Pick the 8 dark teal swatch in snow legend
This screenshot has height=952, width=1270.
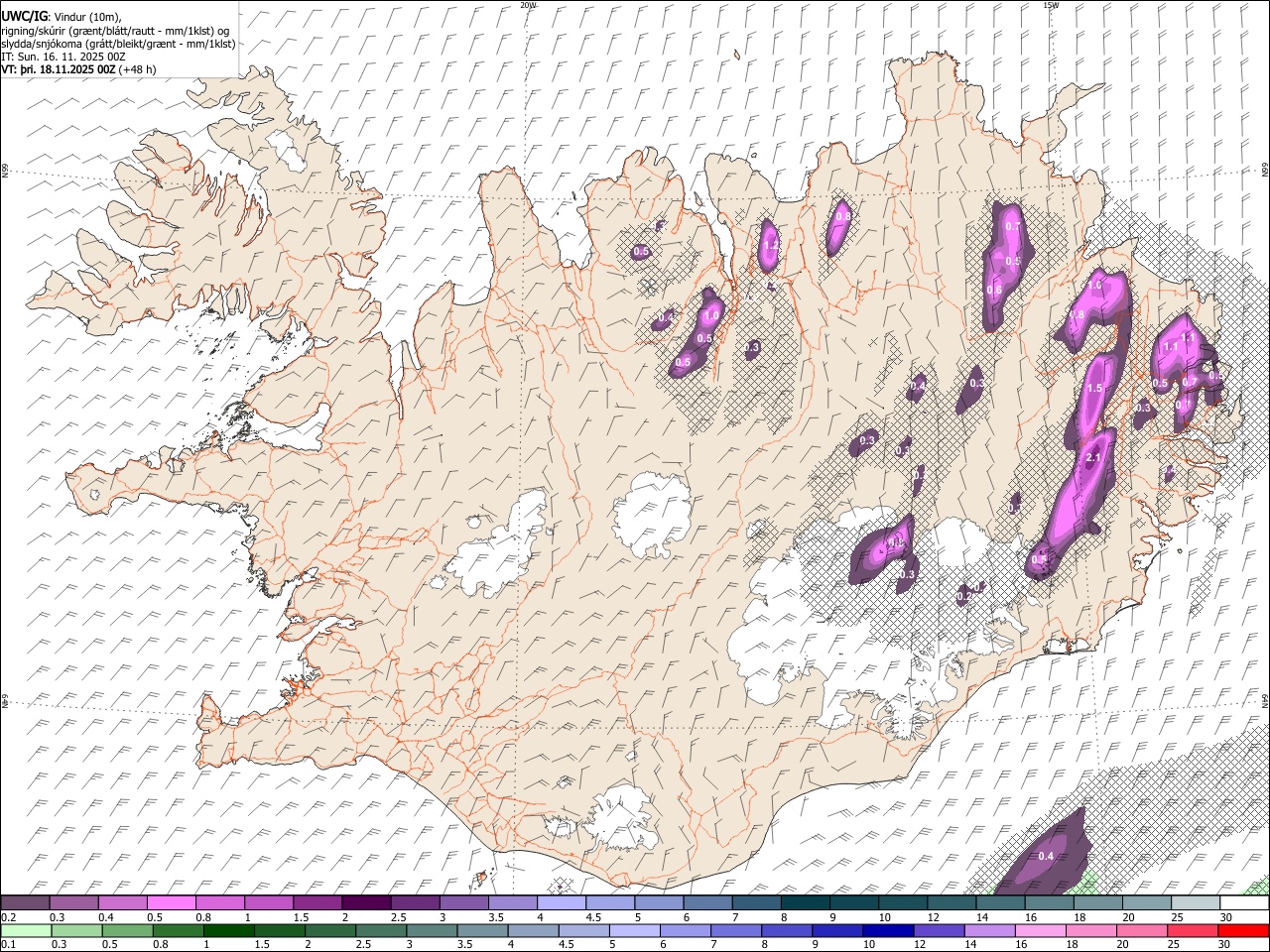point(805,903)
